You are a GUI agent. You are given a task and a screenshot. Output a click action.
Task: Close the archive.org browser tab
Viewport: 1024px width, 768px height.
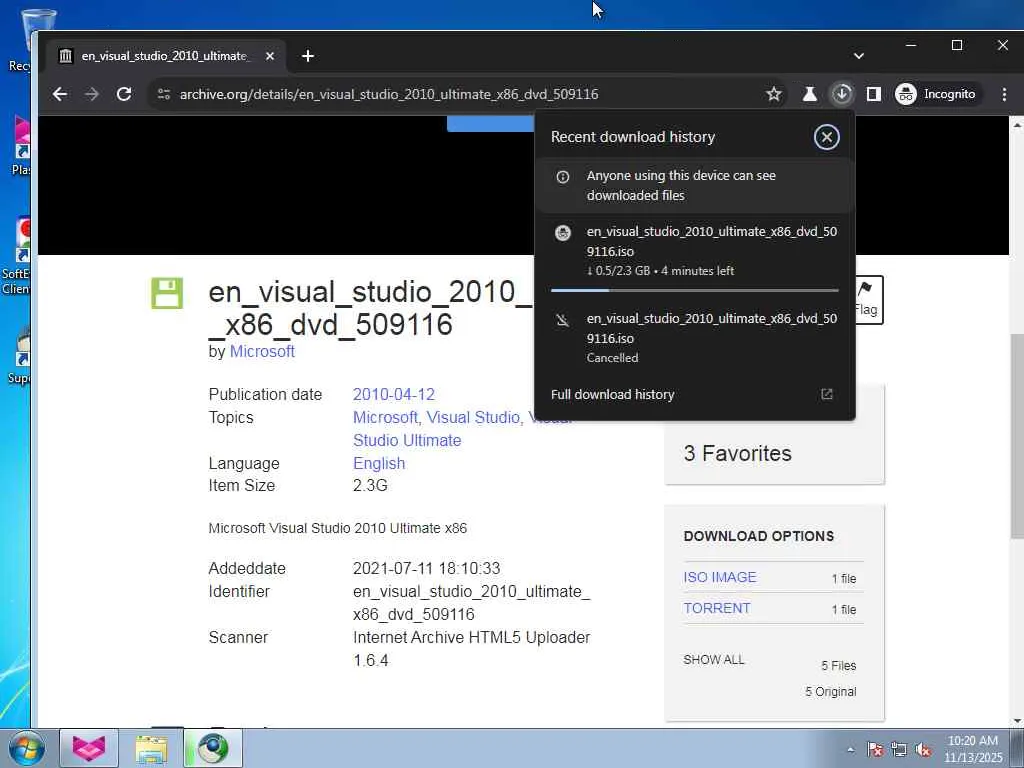click(x=270, y=56)
